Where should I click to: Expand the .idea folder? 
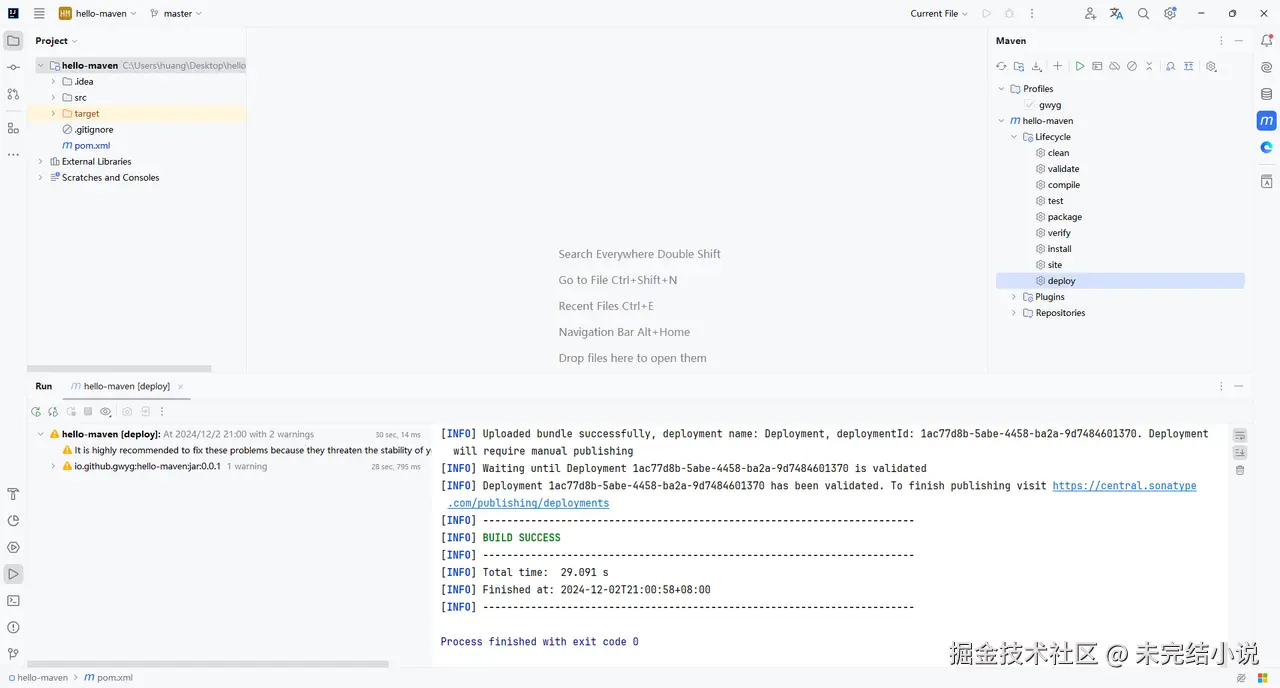[53, 82]
